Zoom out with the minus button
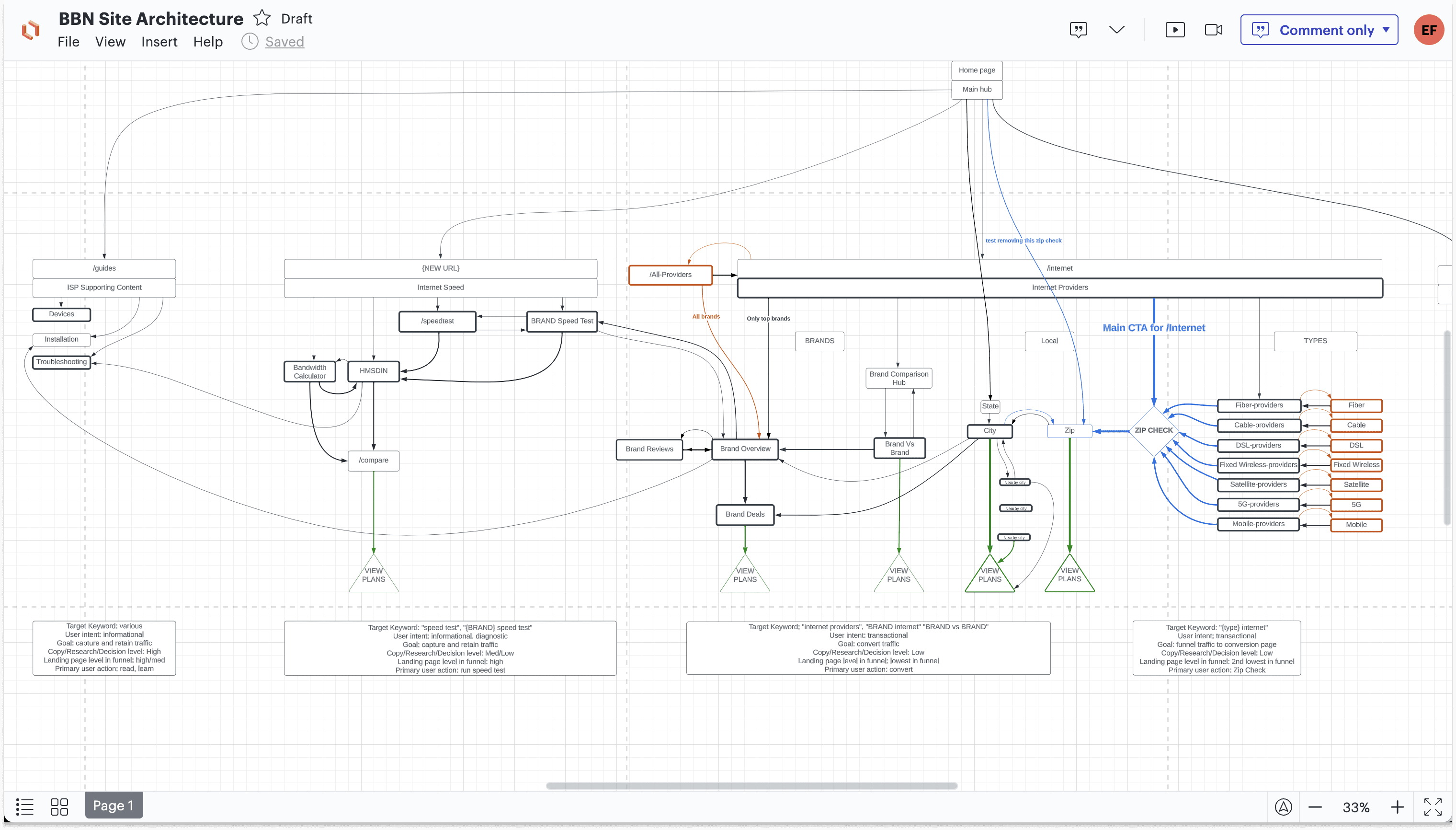Image resolution: width=1456 pixels, height=830 pixels. click(1315, 807)
